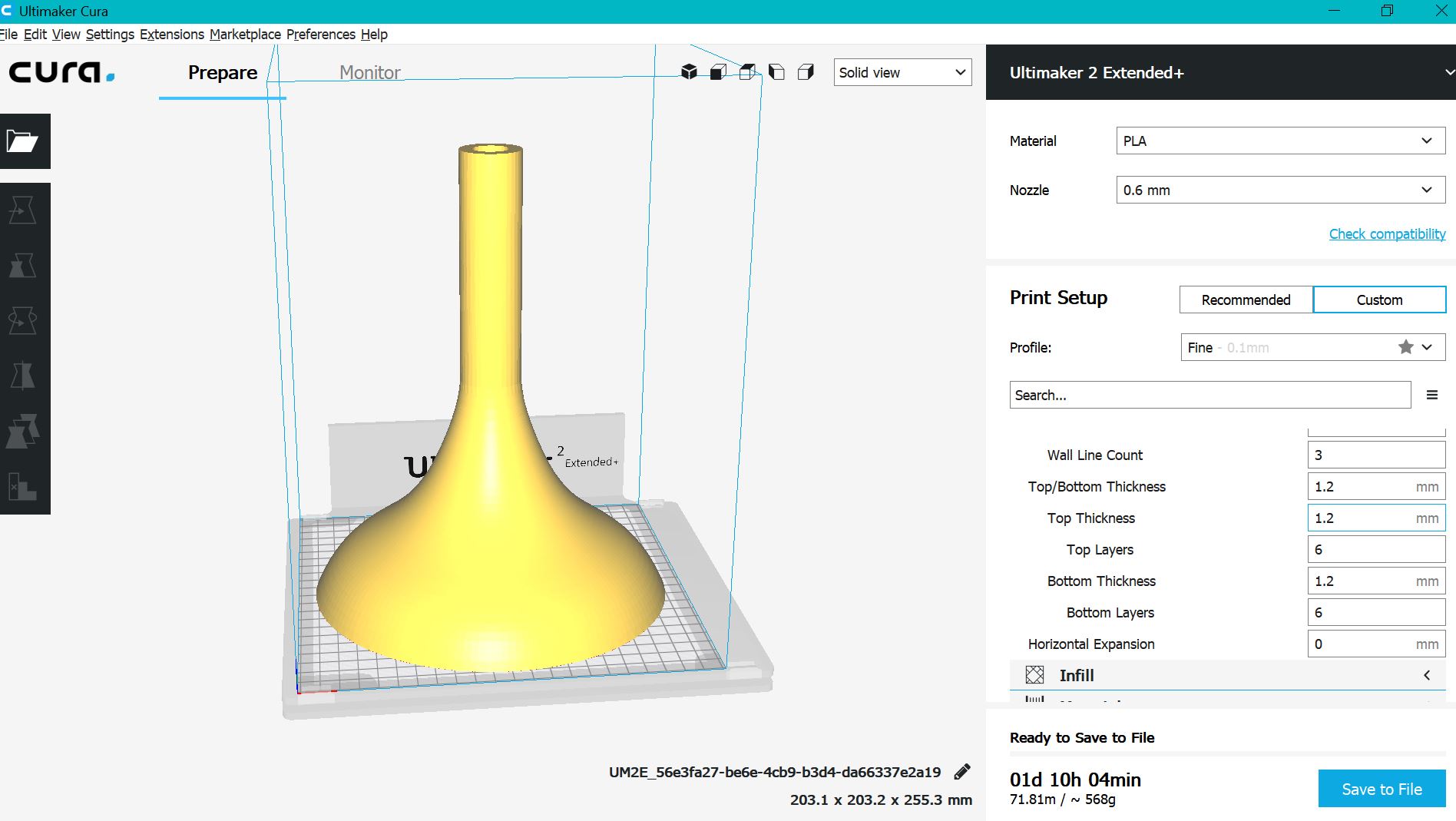
Task: Click the print time 01d 10h 04min
Action: 1075,780
